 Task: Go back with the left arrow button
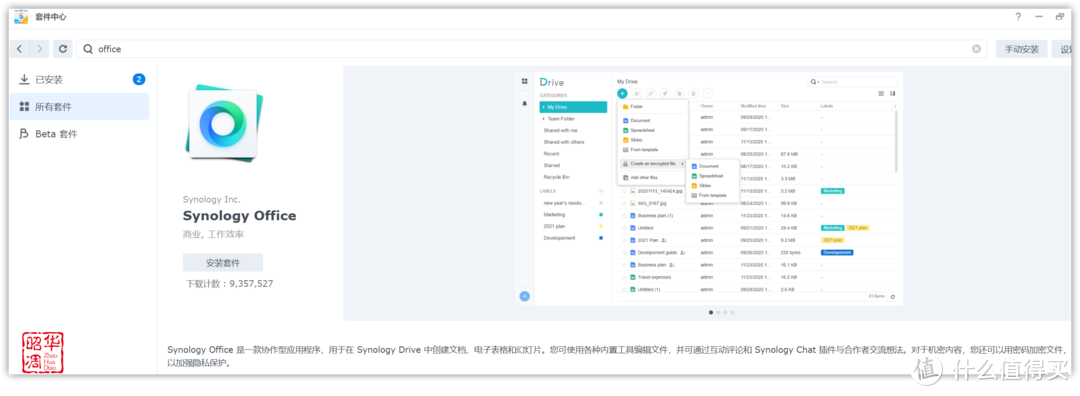[19, 49]
